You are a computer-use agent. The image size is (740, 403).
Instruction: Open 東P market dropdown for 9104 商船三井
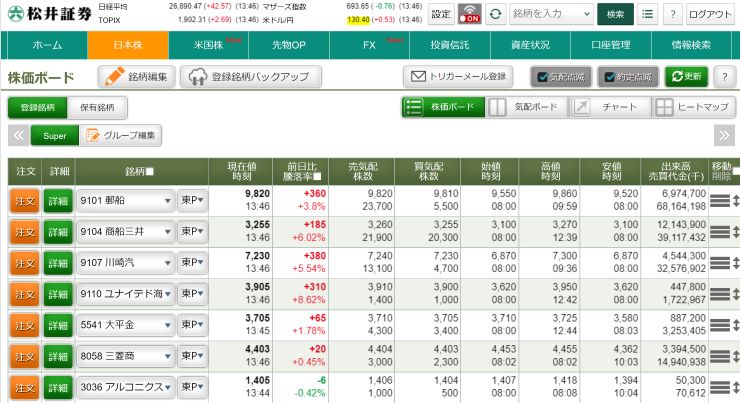coord(192,232)
